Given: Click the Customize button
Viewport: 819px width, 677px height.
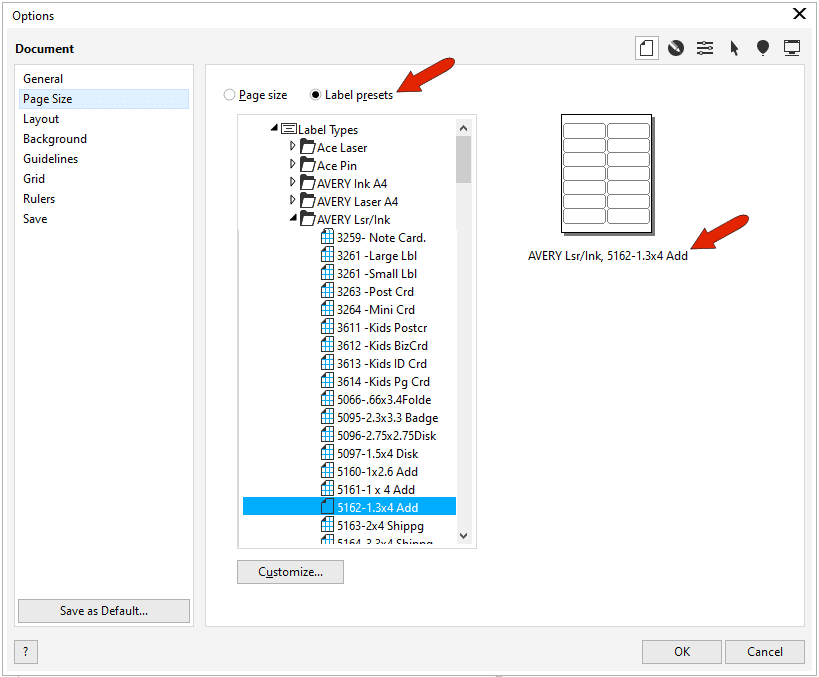Looking at the screenshot, I should (290, 572).
